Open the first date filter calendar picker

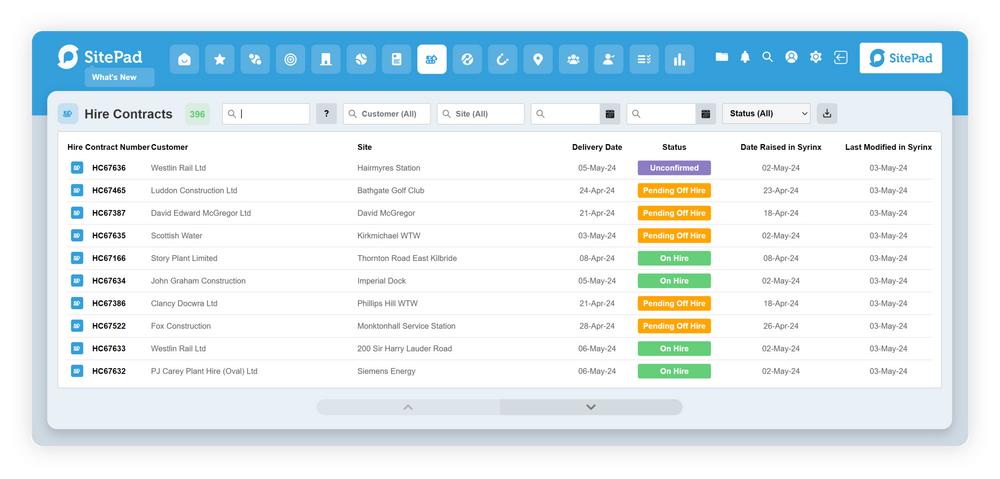(610, 114)
